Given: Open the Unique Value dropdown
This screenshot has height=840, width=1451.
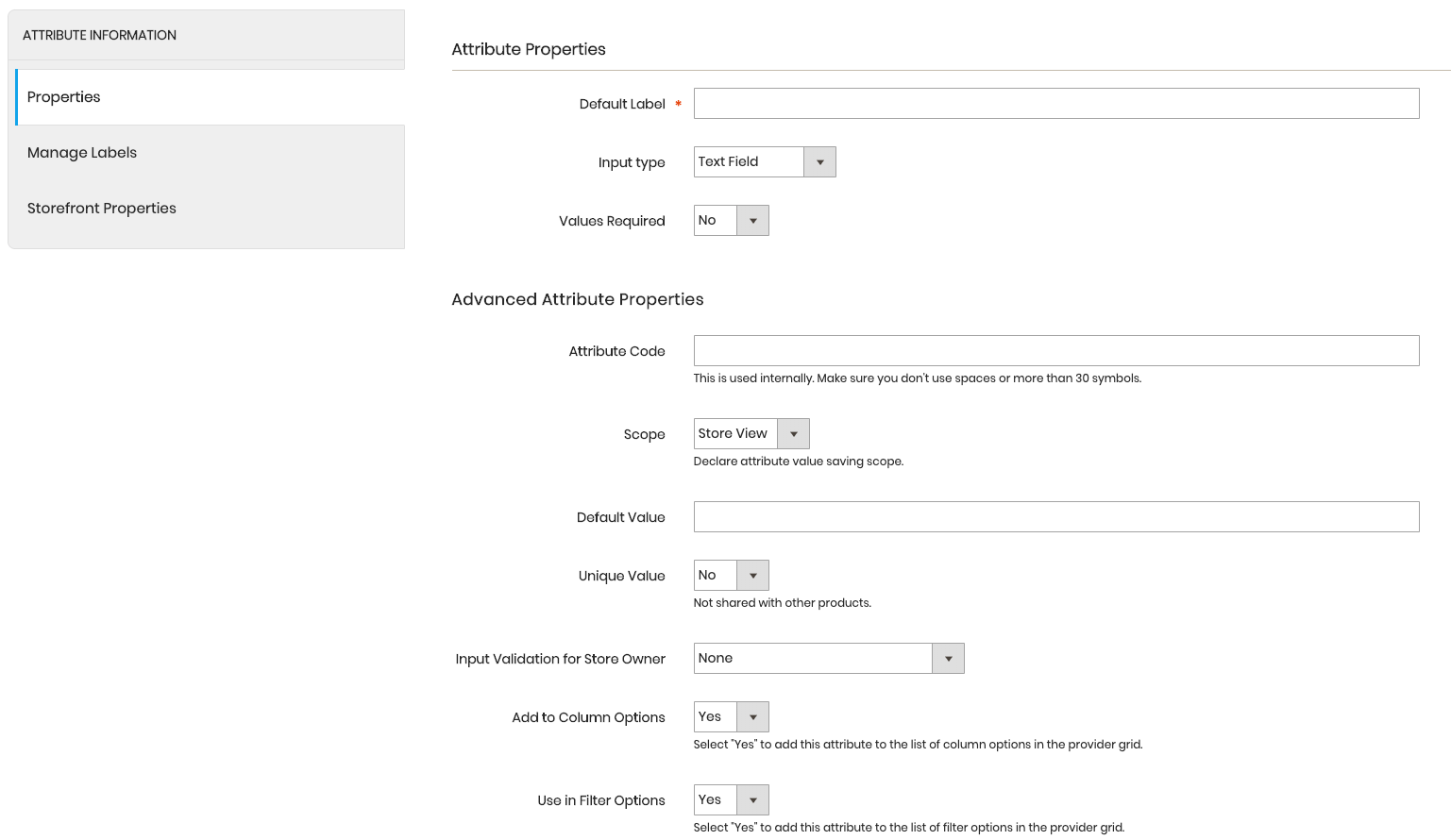Looking at the screenshot, I should (x=731, y=576).
